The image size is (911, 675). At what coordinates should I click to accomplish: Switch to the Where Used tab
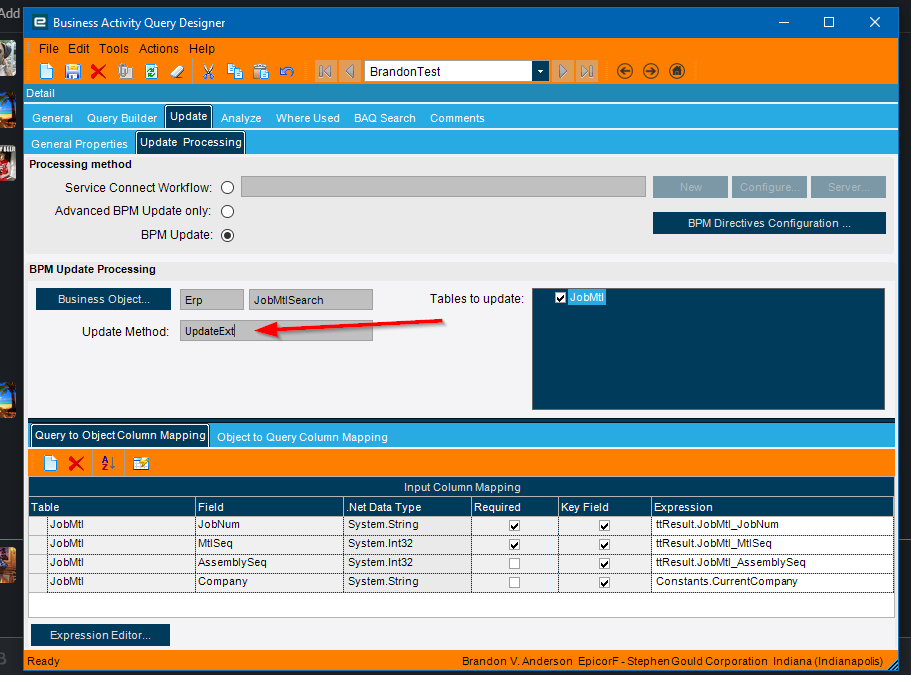[308, 118]
